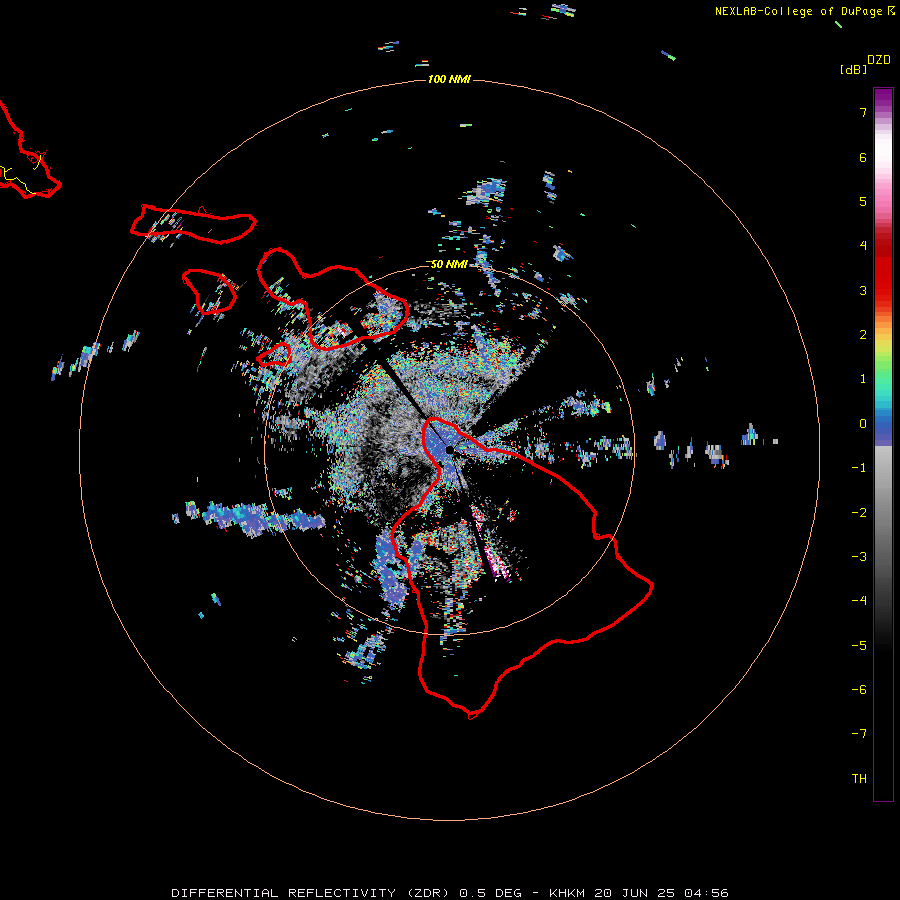Click the 2 value on color scale
This screenshot has width=900, height=900.
(863, 335)
